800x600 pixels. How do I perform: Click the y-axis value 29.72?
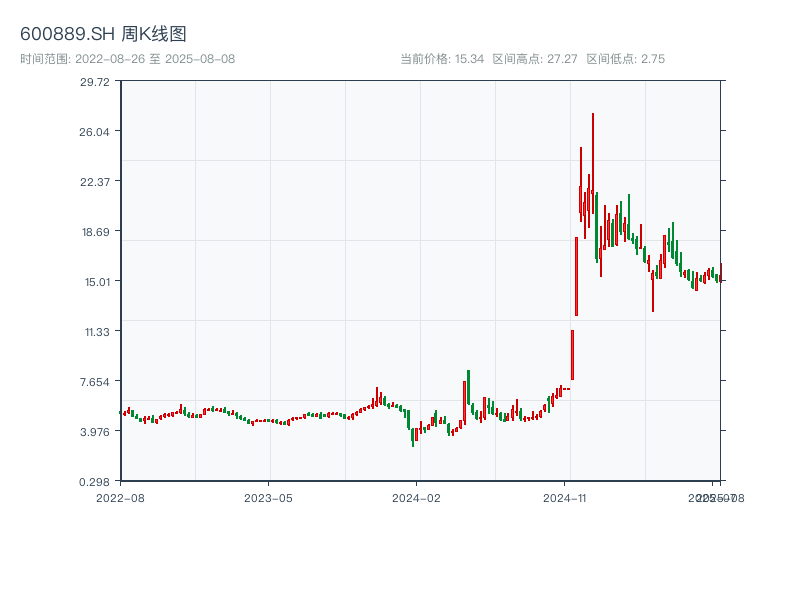click(x=94, y=82)
